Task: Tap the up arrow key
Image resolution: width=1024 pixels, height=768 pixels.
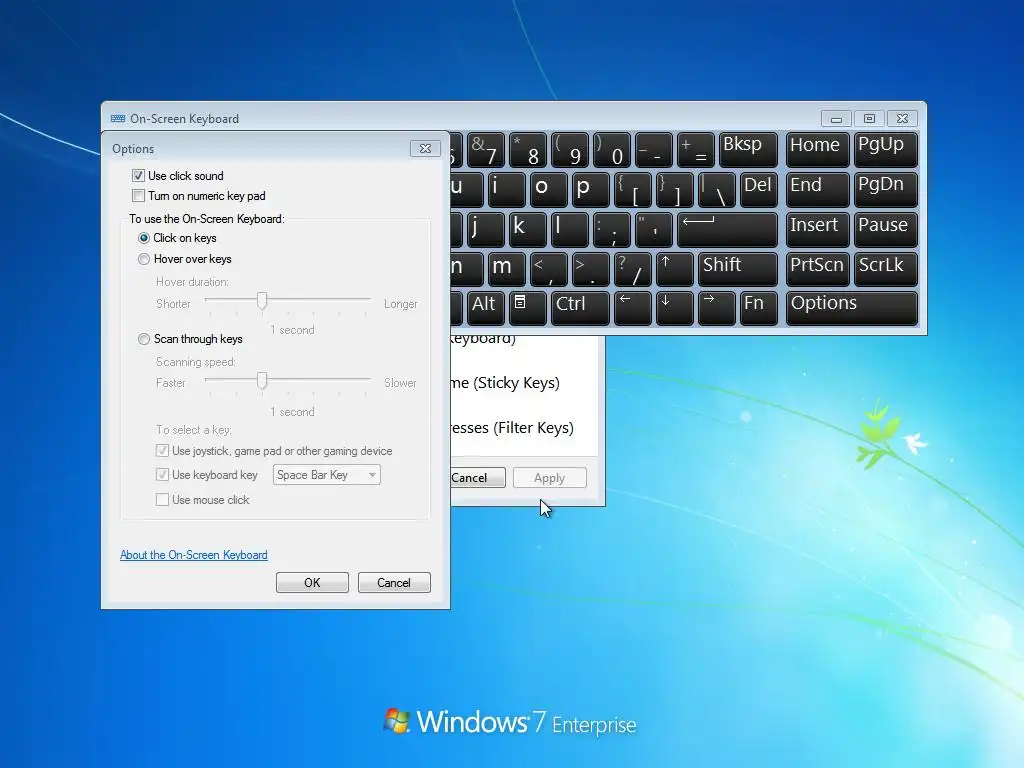Action: click(674, 269)
